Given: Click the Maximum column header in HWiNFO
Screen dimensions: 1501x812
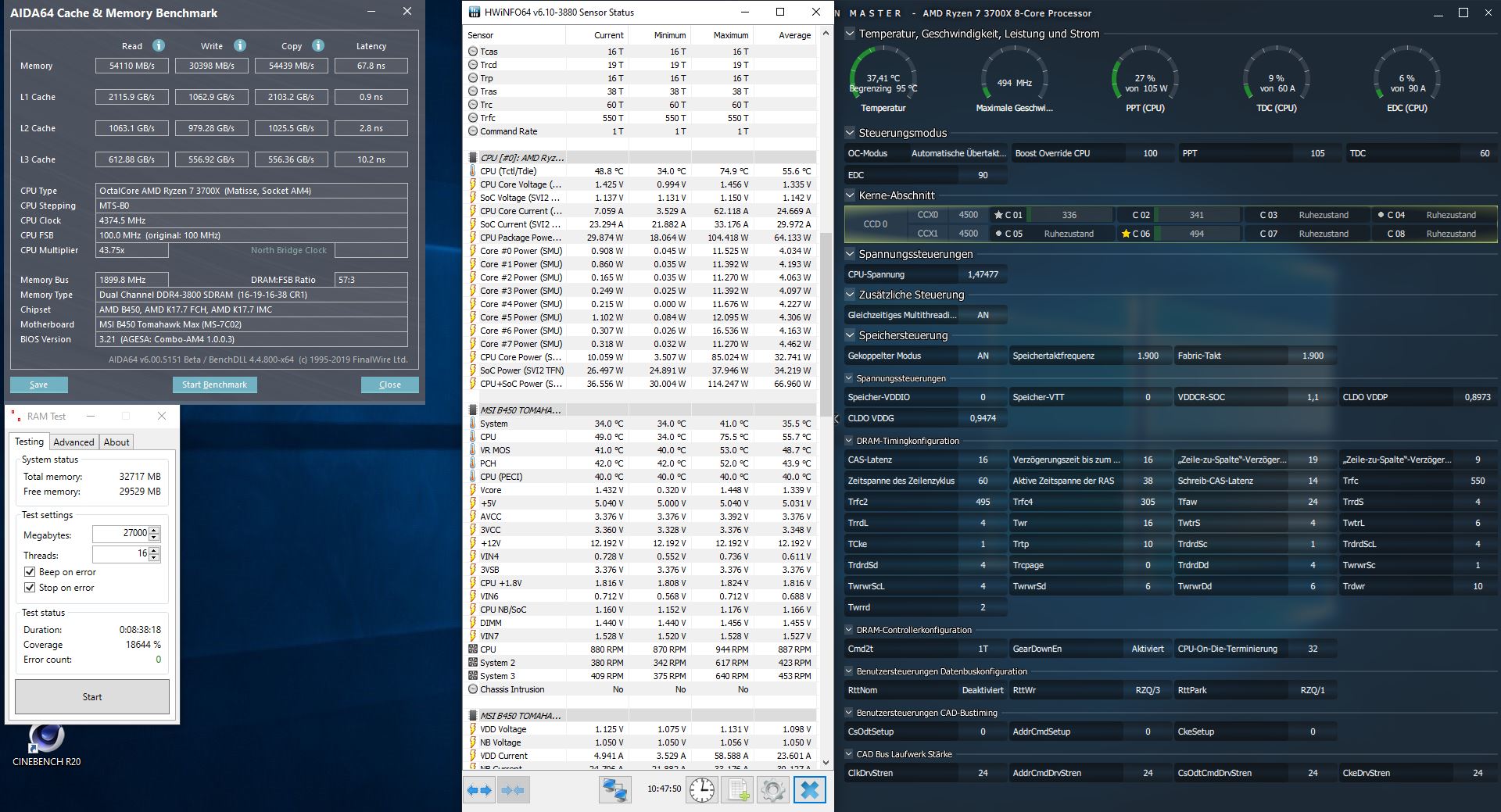Looking at the screenshot, I should point(721,35).
